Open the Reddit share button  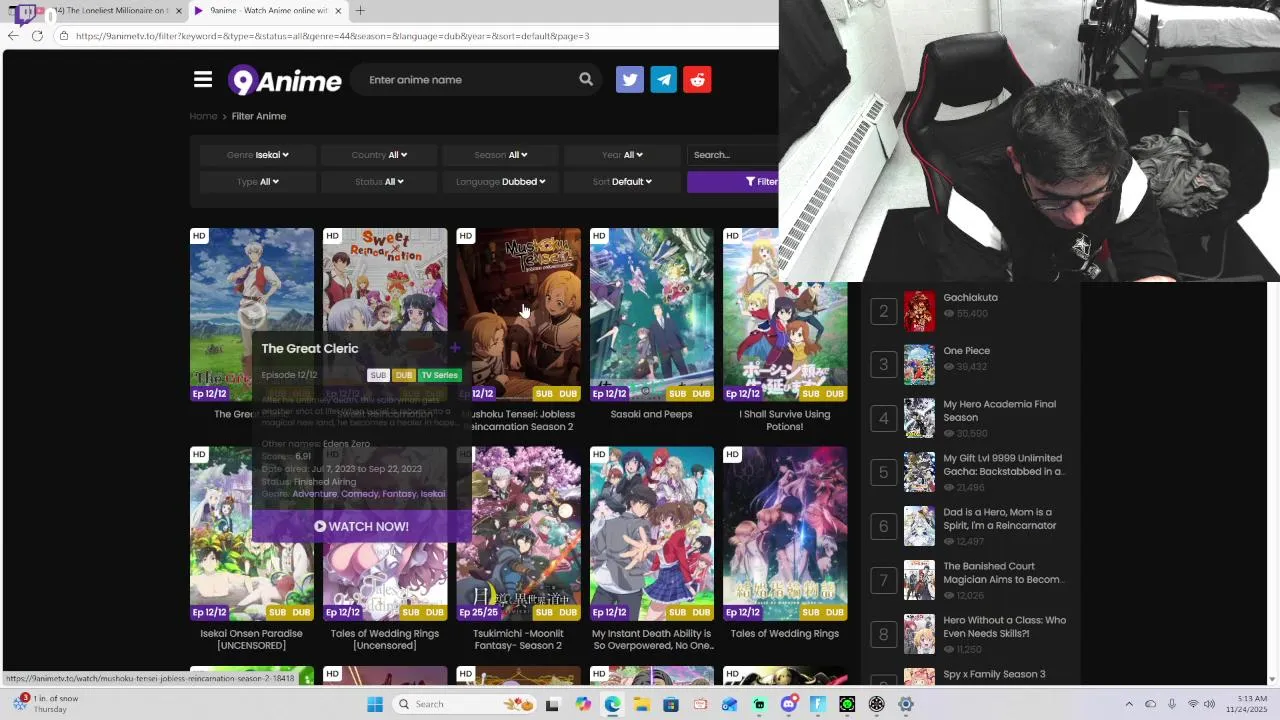click(698, 80)
